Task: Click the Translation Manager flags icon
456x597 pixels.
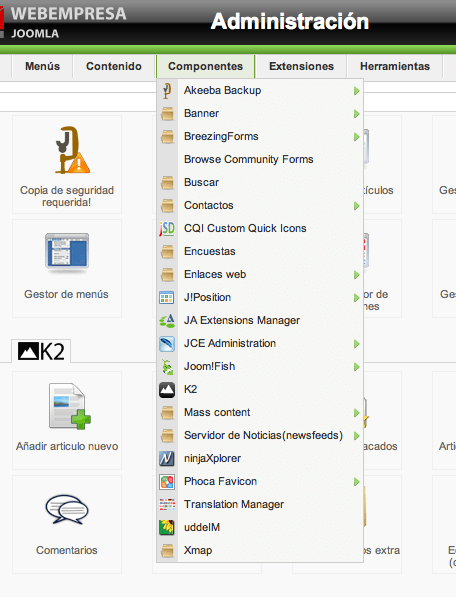Action: pyautogui.click(x=167, y=504)
